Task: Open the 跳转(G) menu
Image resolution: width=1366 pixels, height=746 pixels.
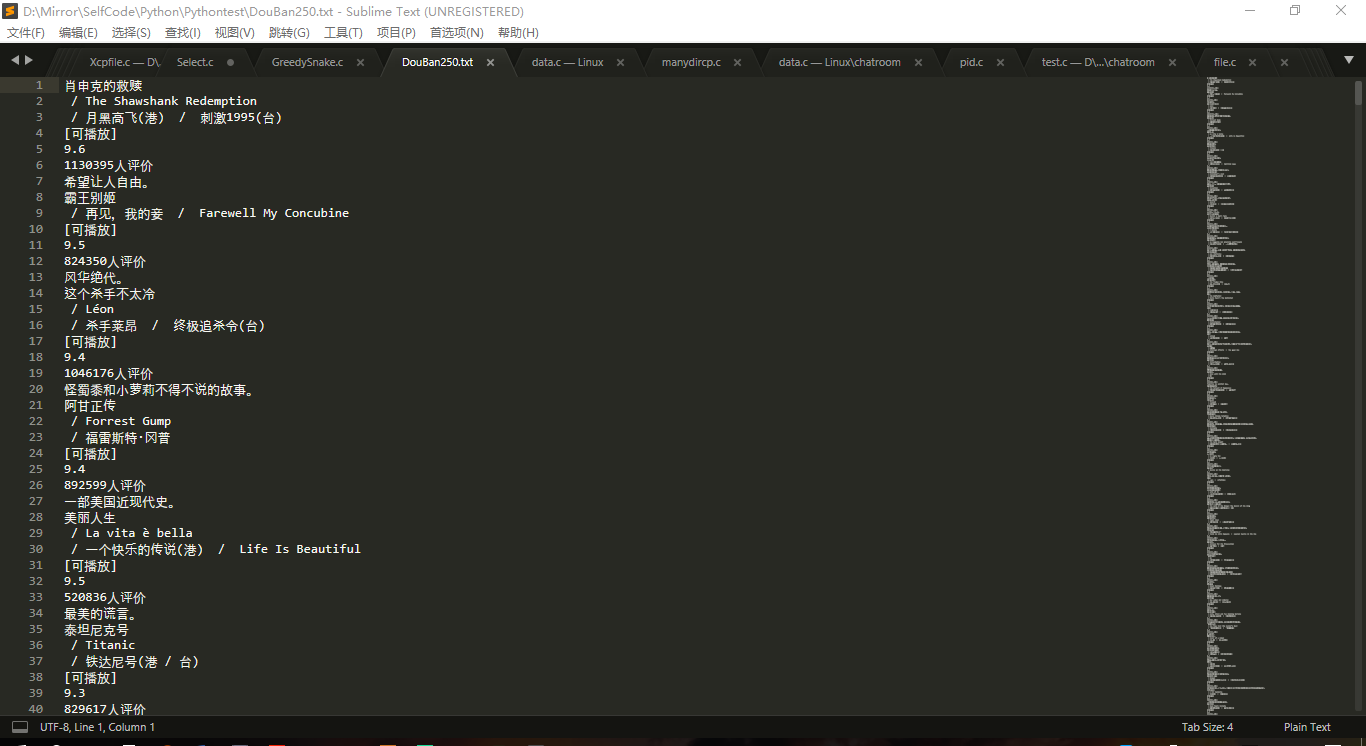Action: (289, 33)
